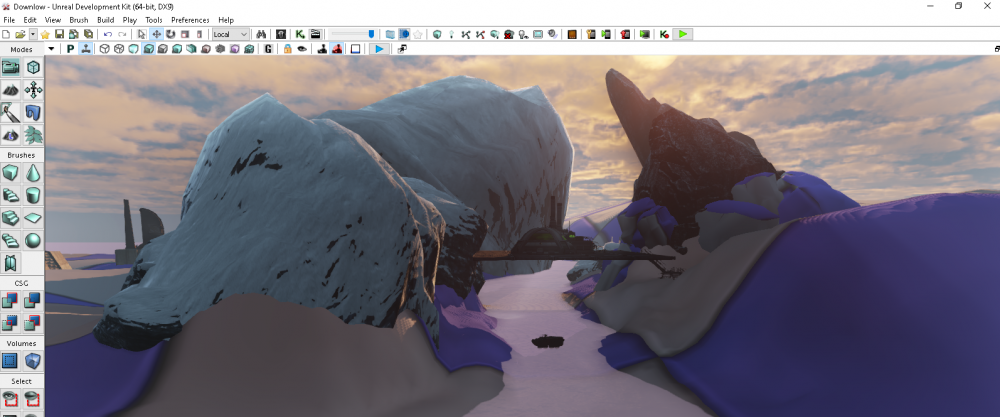Open Static Mesh mode icon
Screen dimensions: 1000x417
[33, 112]
